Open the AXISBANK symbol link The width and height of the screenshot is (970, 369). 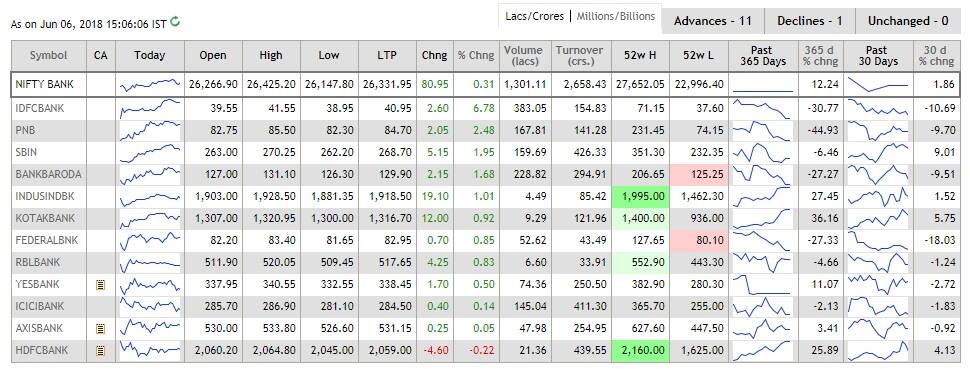point(39,329)
